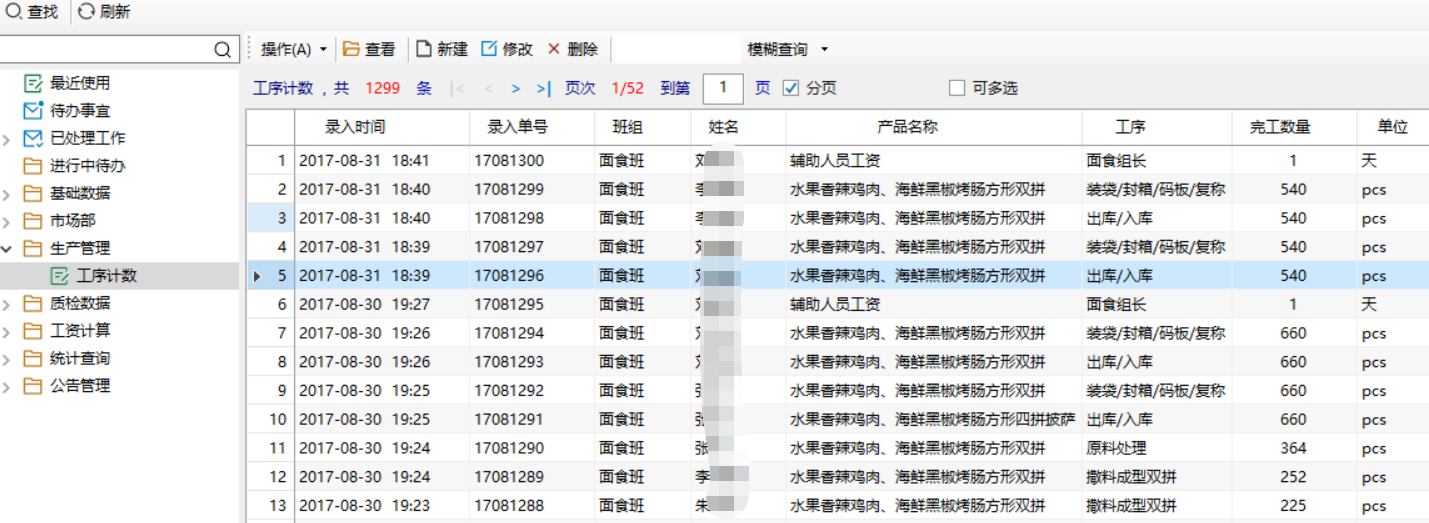Uncheck the 分页 pagination checkbox
1429x523 pixels.
791,88
